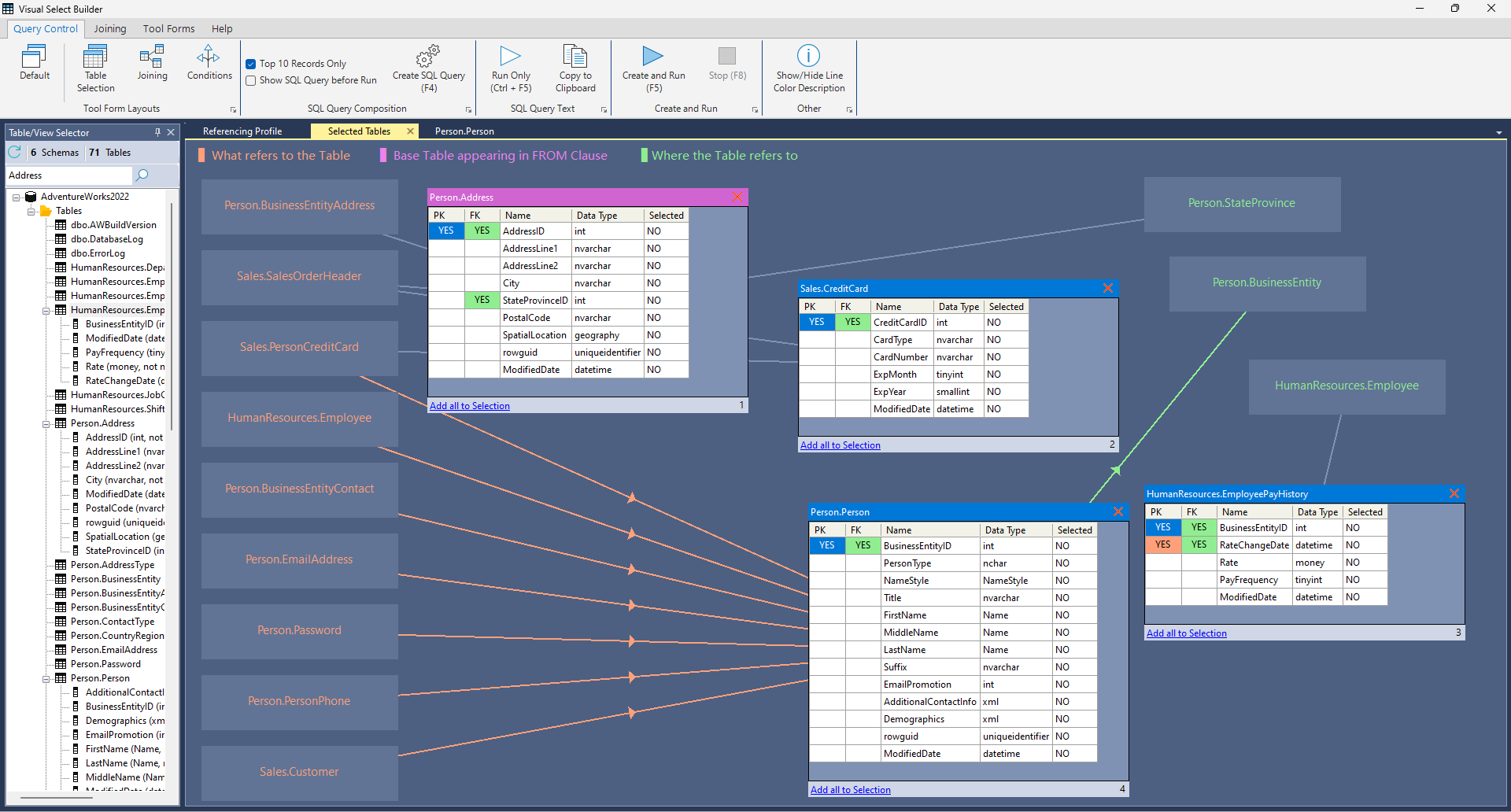Open the Joining ribbon tab

(x=110, y=29)
